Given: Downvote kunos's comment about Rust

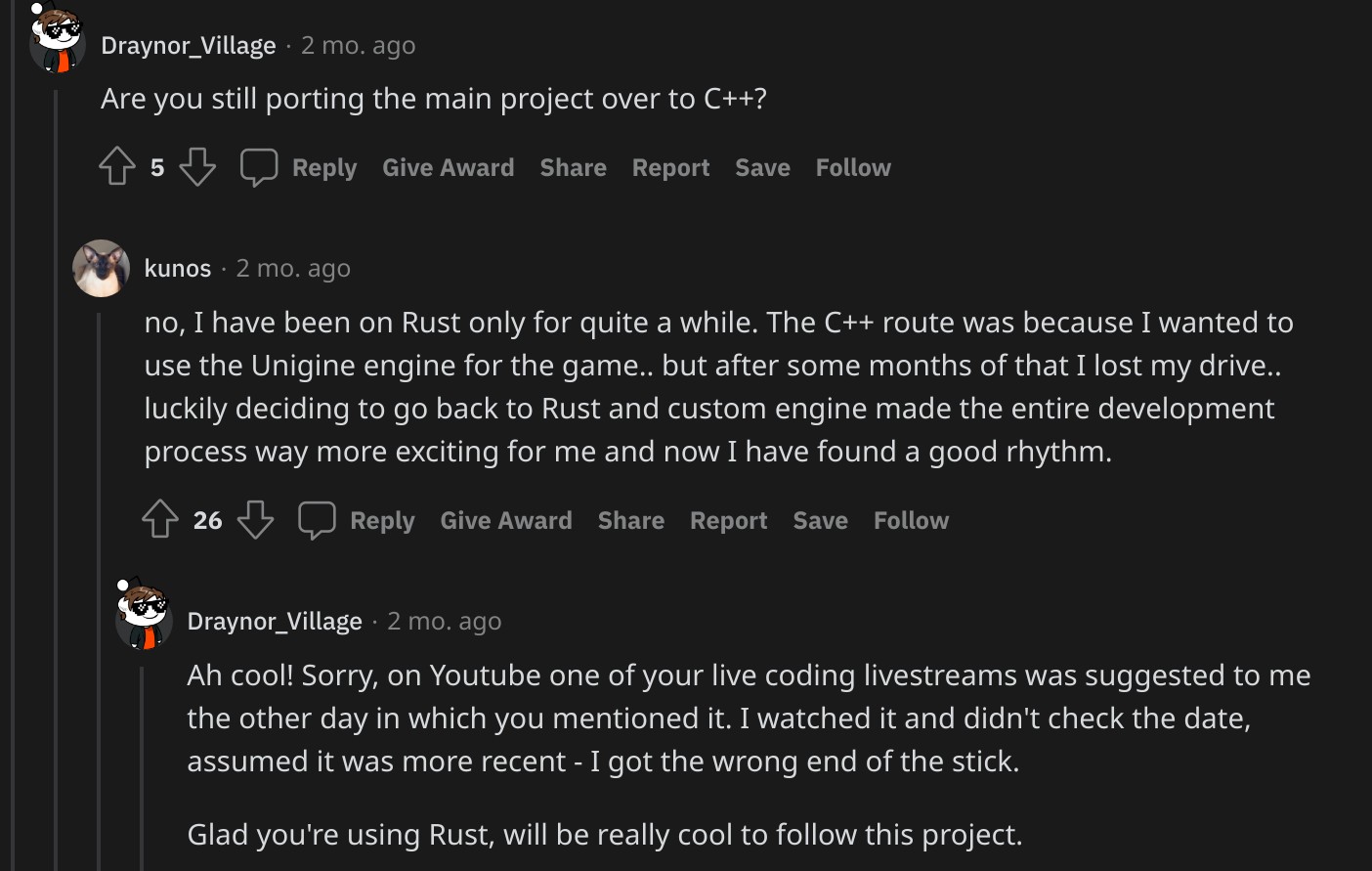Looking at the screenshot, I should (x=255, y=520).
